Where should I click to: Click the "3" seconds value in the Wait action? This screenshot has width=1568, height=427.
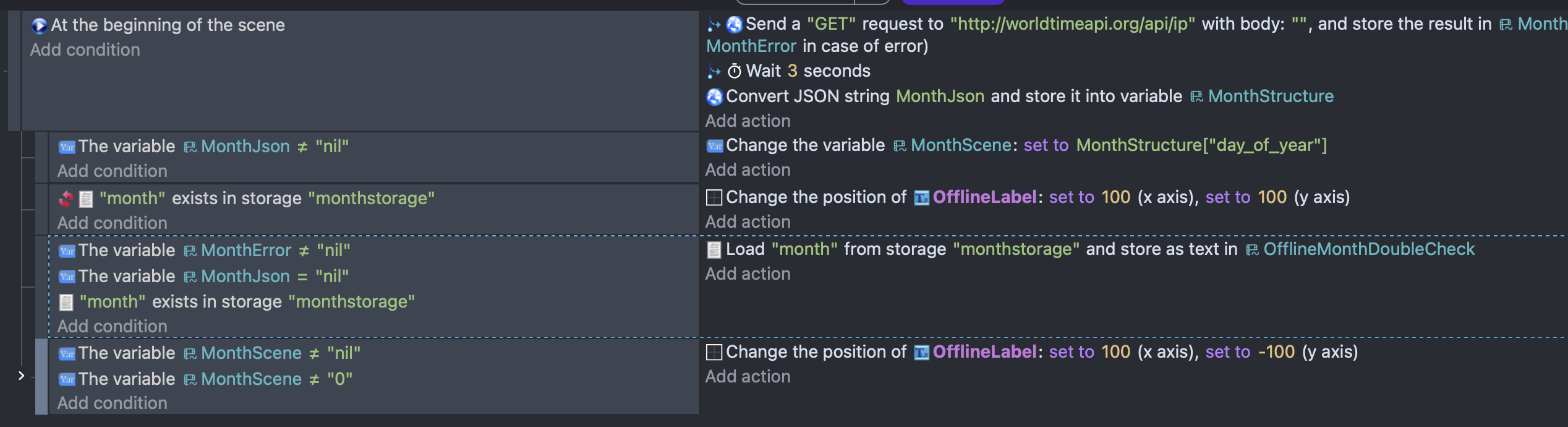click(792, 71)
